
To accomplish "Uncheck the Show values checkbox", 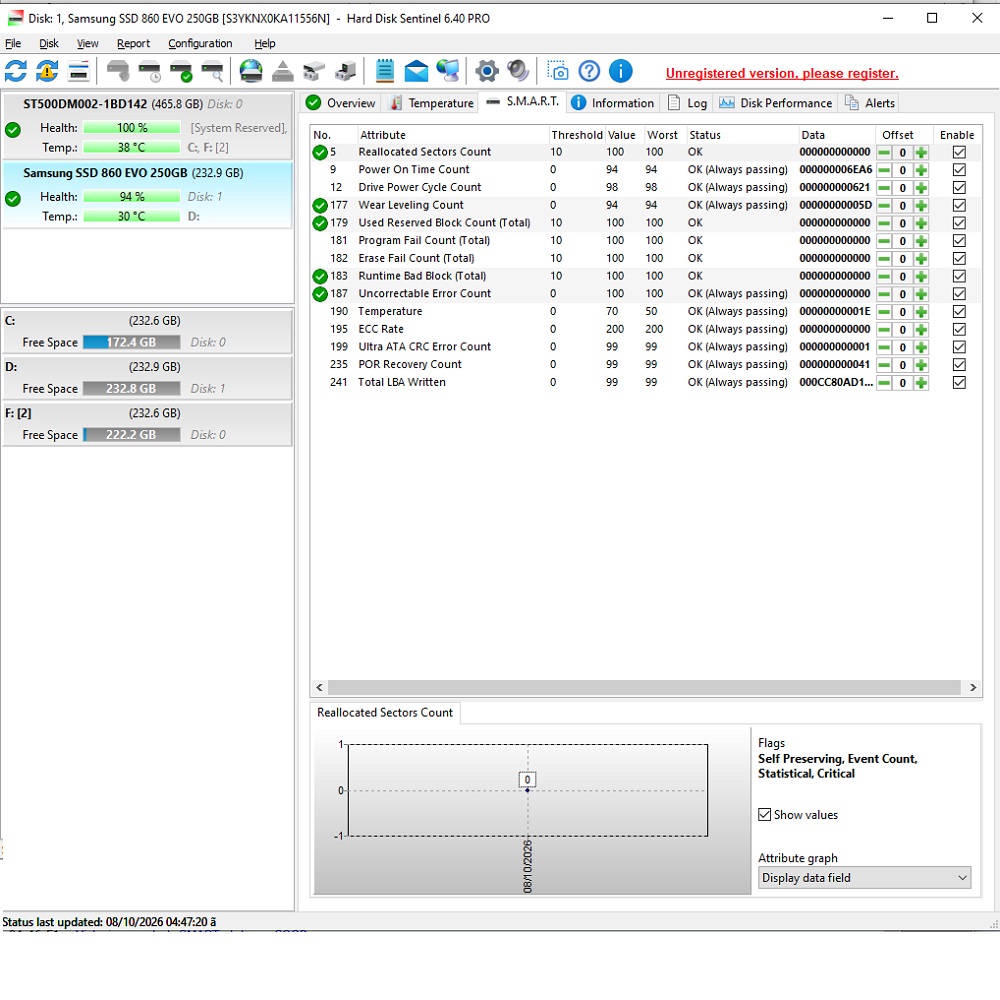I will 764,814.
